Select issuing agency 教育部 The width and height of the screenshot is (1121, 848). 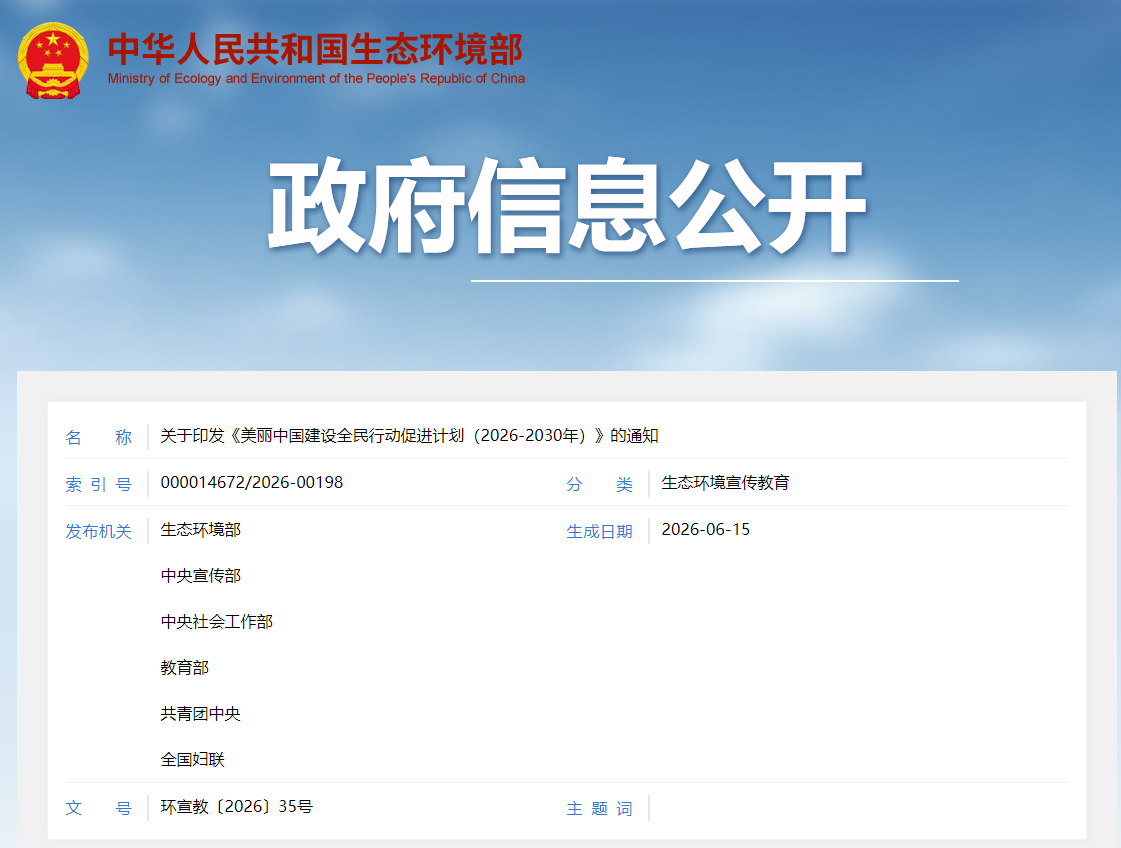coord(184,668)
